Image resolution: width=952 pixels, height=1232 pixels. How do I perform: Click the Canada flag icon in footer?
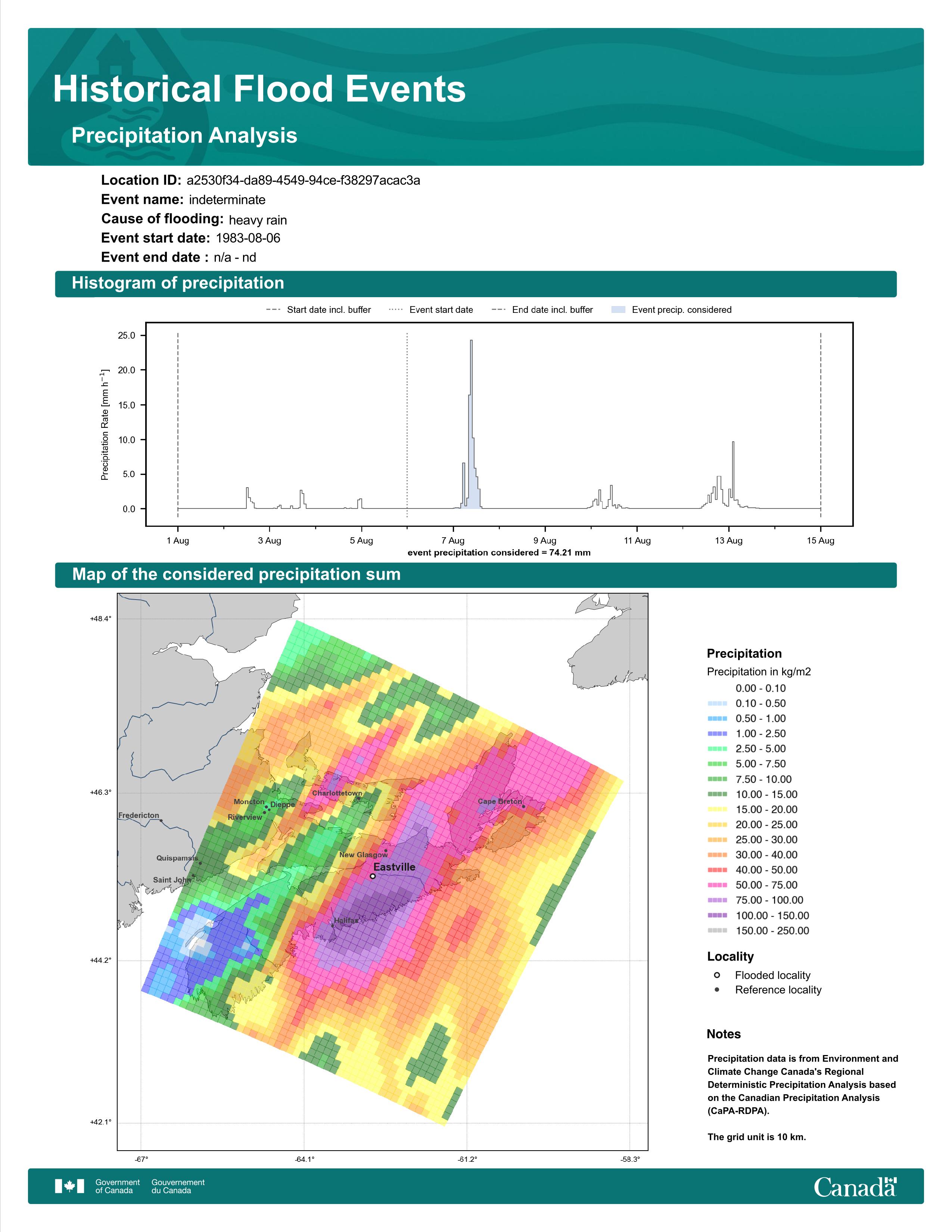(69, 1186)
